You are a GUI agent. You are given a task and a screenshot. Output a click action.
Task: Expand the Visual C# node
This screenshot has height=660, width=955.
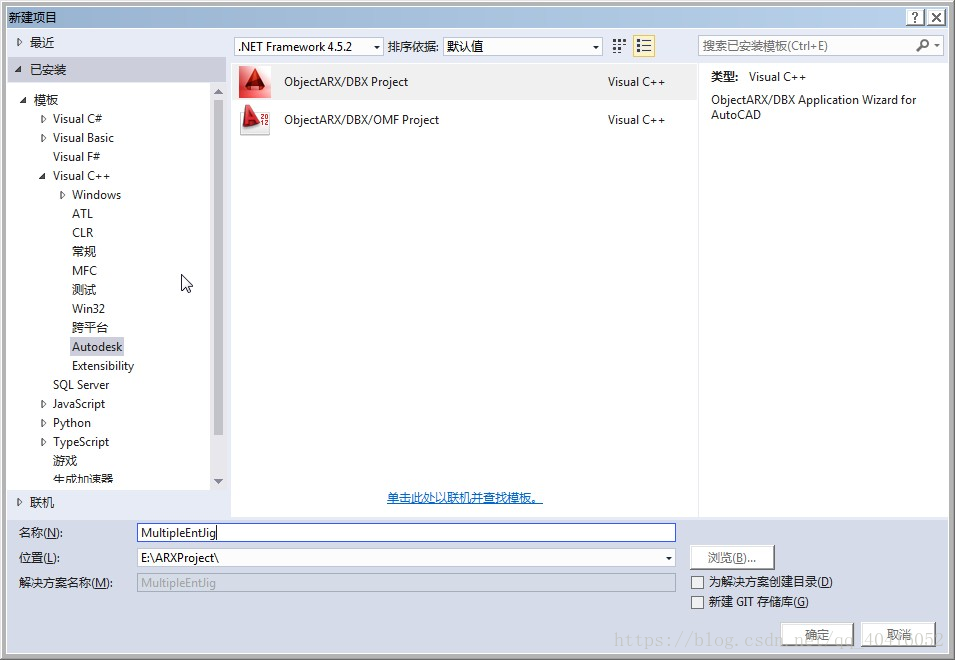point(43,119)
